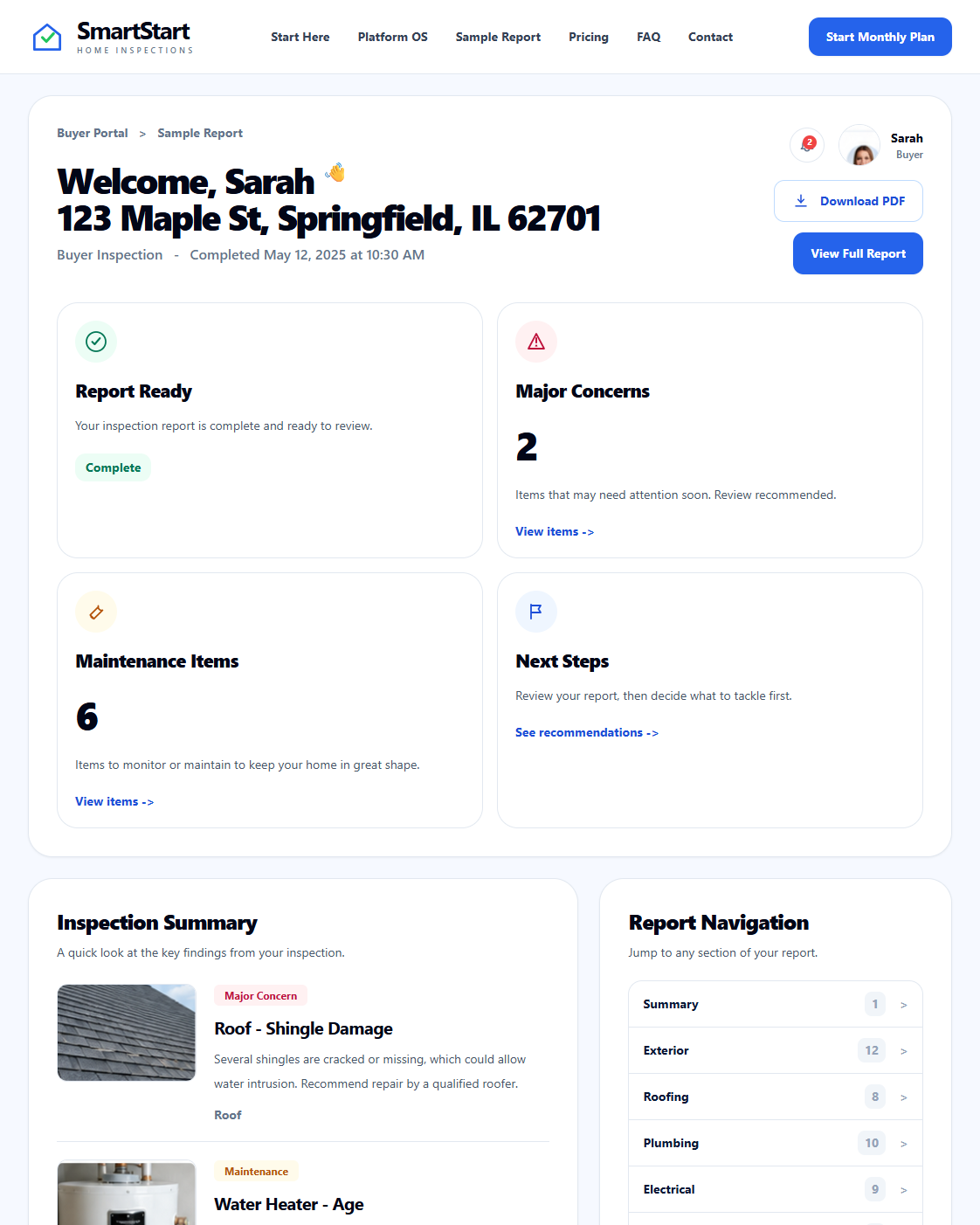Jump to the Plumbing report section
The height and width of the screenshot is (1225, 980).
[x=776, y=1143]
